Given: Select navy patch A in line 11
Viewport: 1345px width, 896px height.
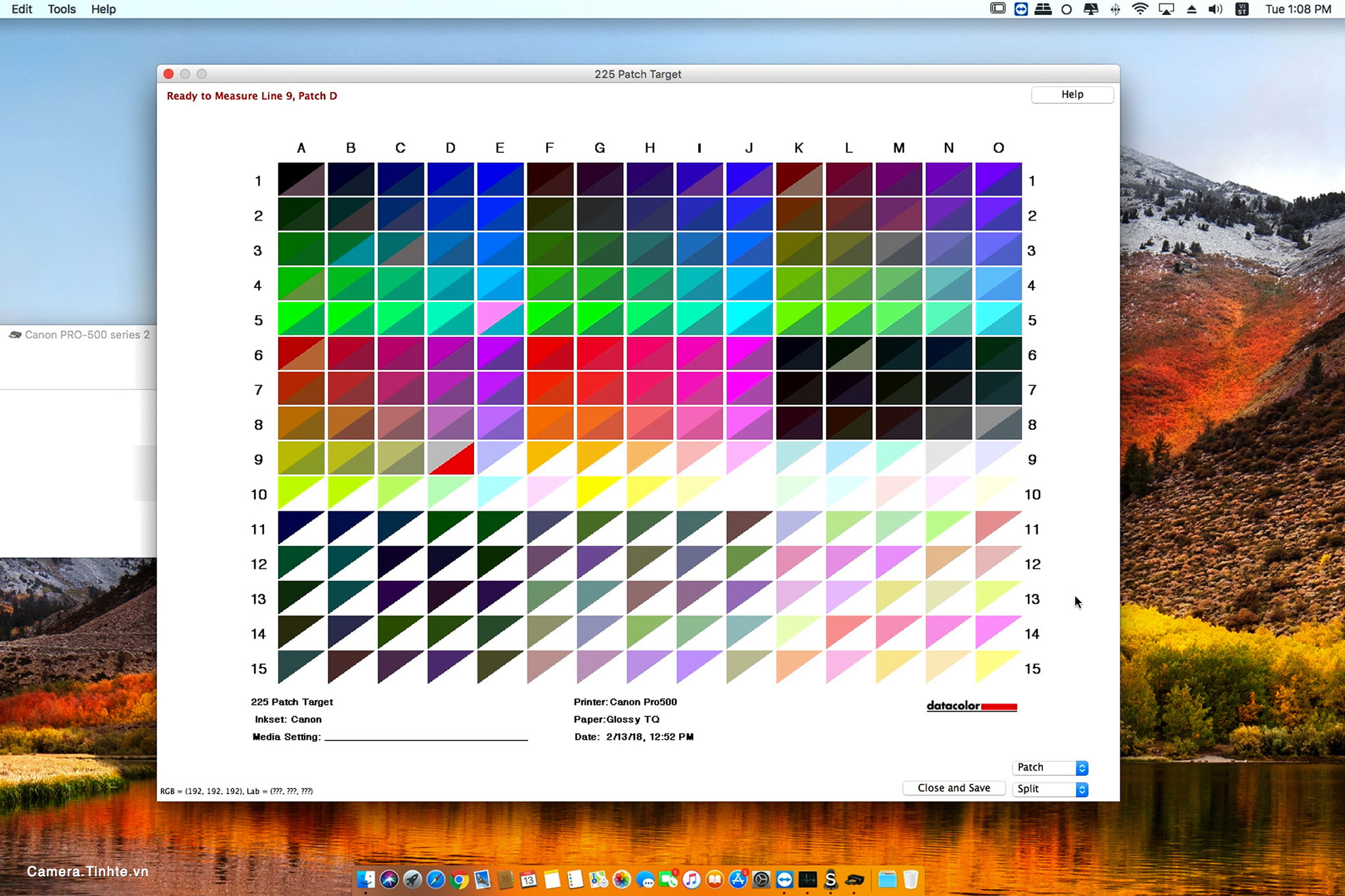Looking at the screenshot, I should click(x=301, y=528).
